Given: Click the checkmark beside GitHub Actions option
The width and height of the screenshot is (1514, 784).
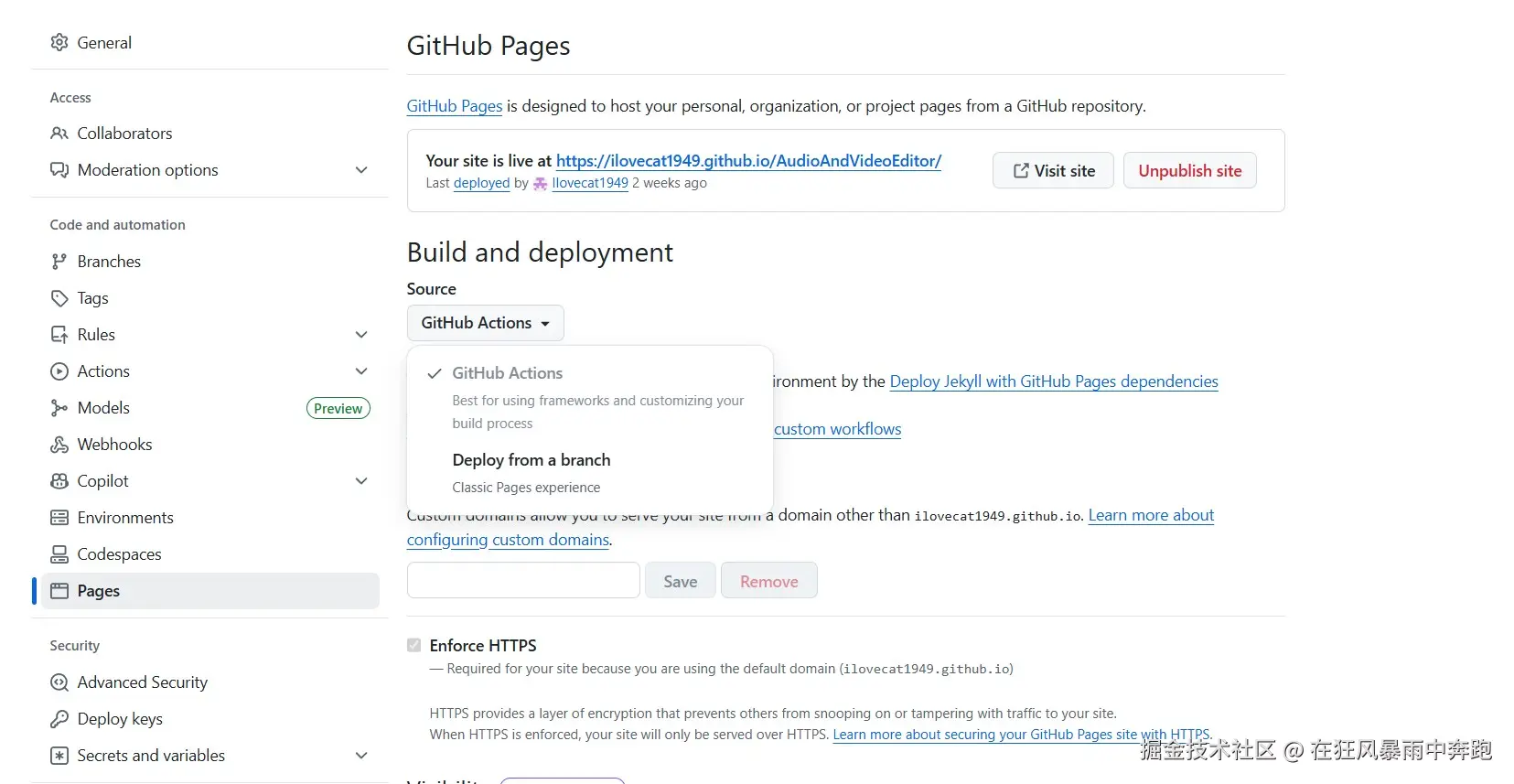Looking at the screenshot, I should 435,373.
